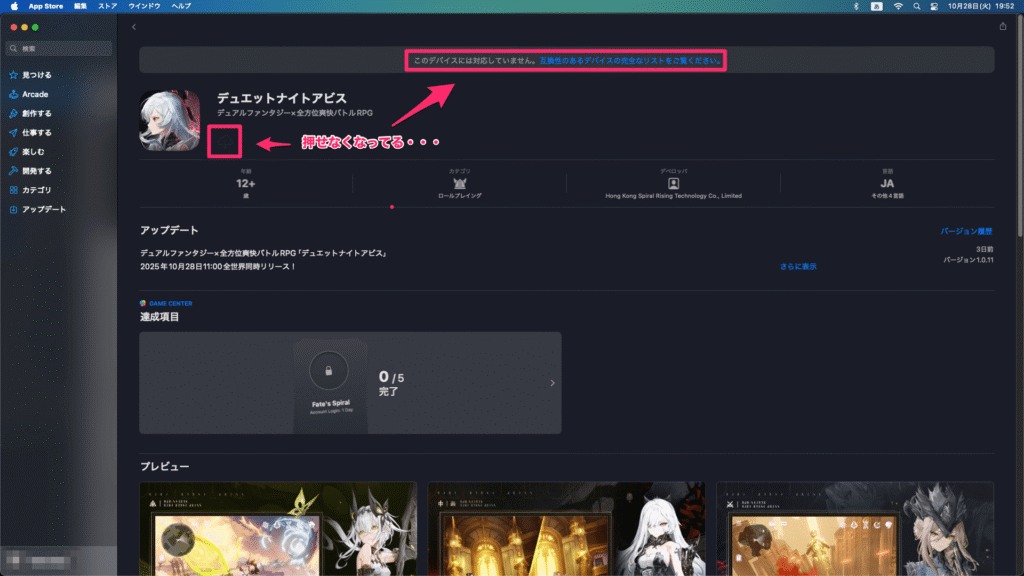This screenshot has width=1024, height=576.
Task: Select 創作する (Create) in the sidebar
Action: pyautogui.click(x=36, y=113)
